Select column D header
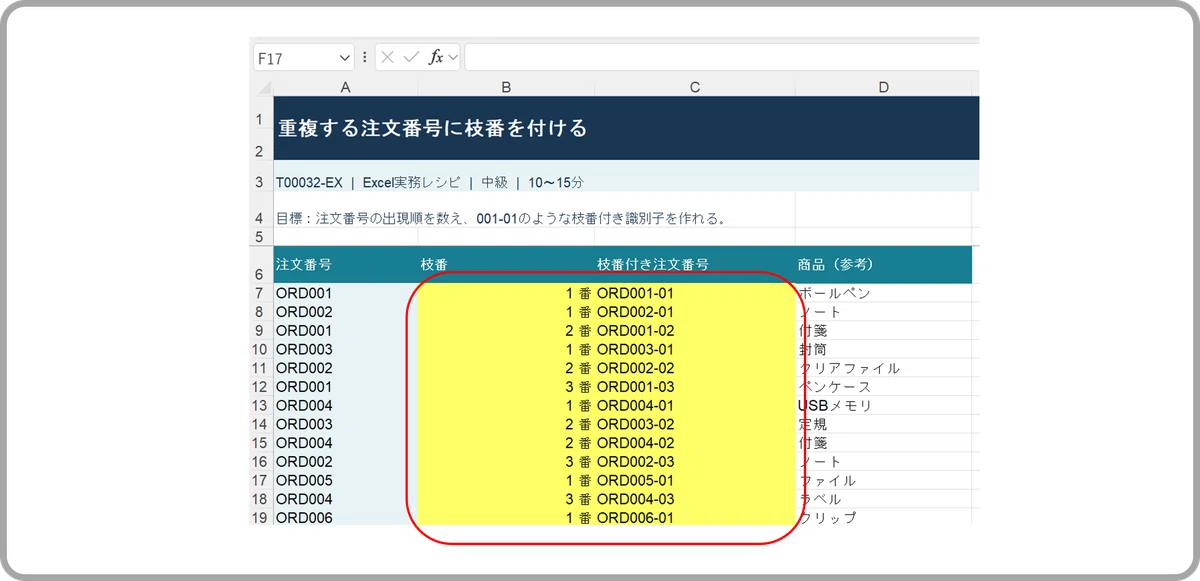 click(884, 87)
